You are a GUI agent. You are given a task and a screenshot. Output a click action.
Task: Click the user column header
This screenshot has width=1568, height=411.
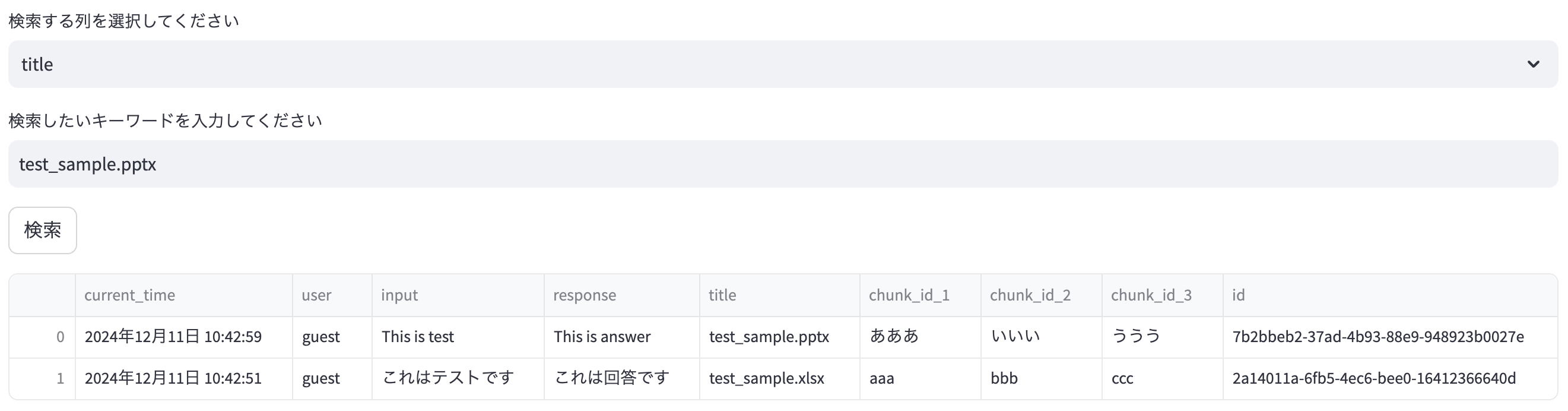tap(332, 295)
